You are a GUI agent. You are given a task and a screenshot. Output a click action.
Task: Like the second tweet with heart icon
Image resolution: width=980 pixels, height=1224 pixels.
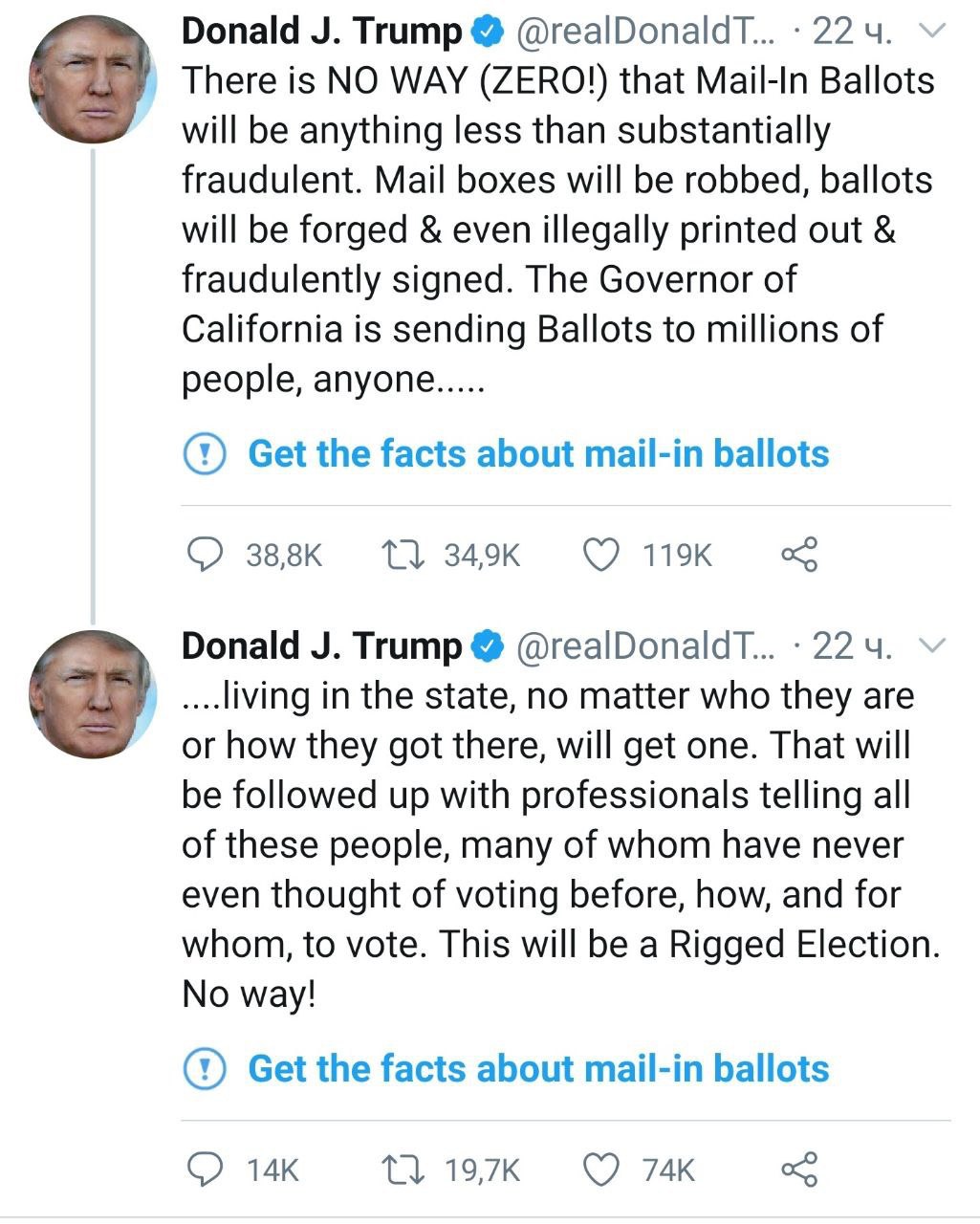pyautogui.click(x=600, y=1169)
